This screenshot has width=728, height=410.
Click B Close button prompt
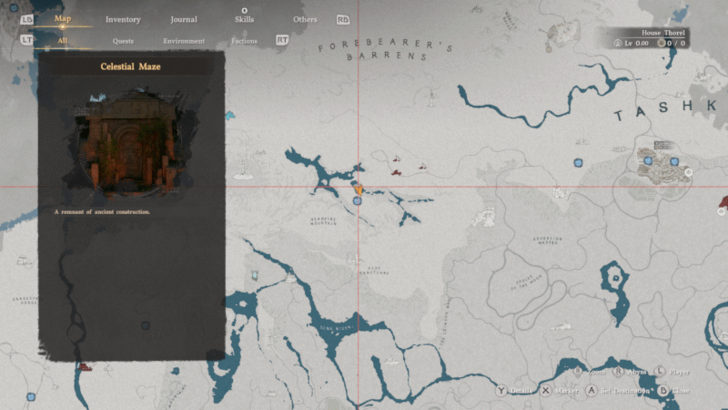pos(673,390)
